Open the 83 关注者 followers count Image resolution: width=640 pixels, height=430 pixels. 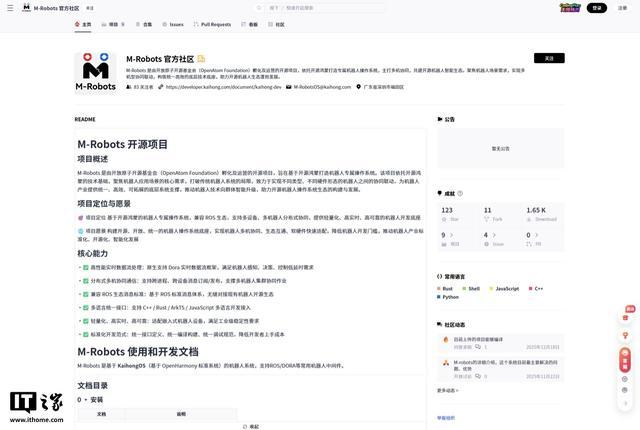click(140, 87)
